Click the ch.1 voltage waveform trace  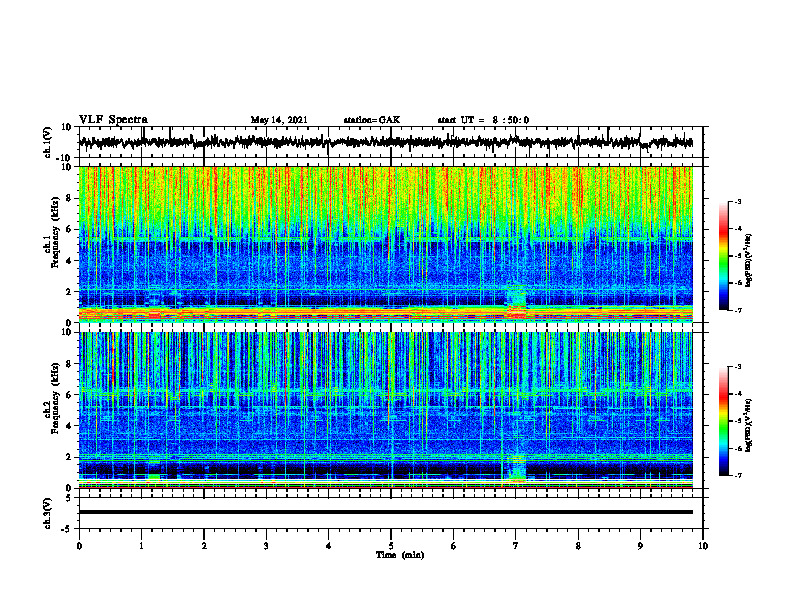pyautogui.click(x=386, y=142)
